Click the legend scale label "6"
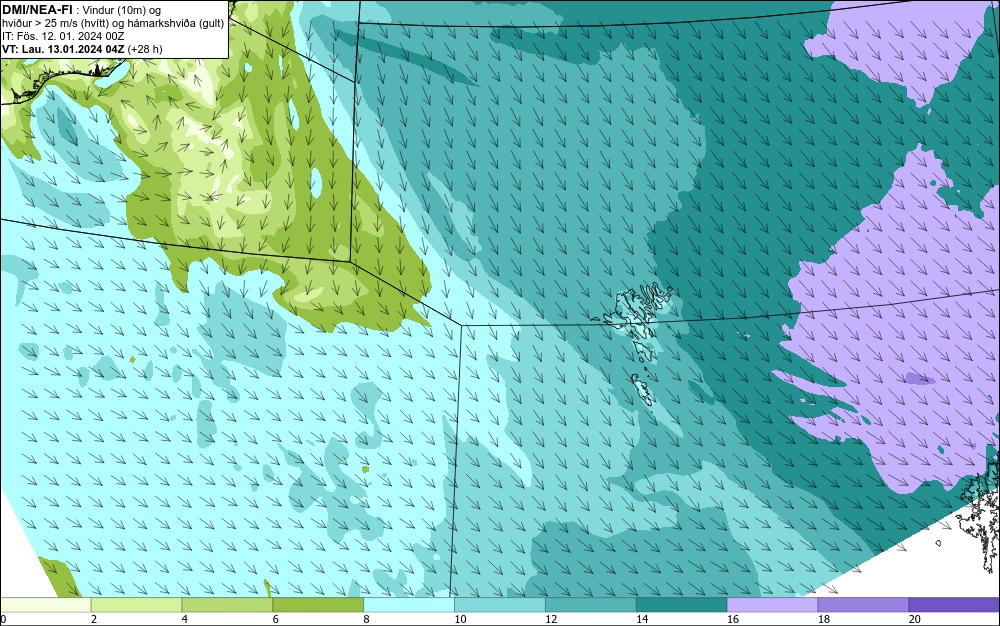This screenshot has width=1000, height=626. 276,619
